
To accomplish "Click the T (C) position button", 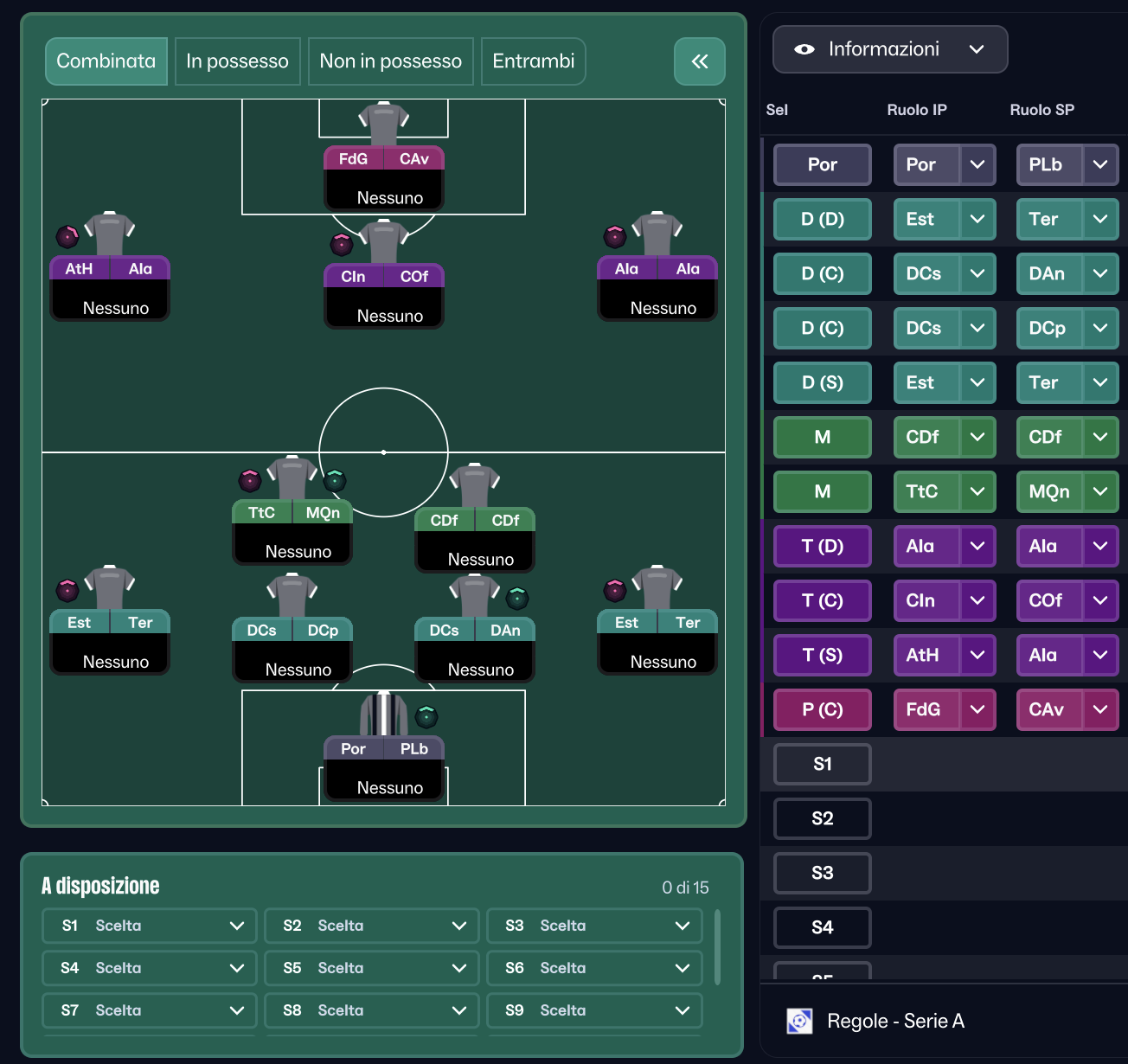I will 823,600.
